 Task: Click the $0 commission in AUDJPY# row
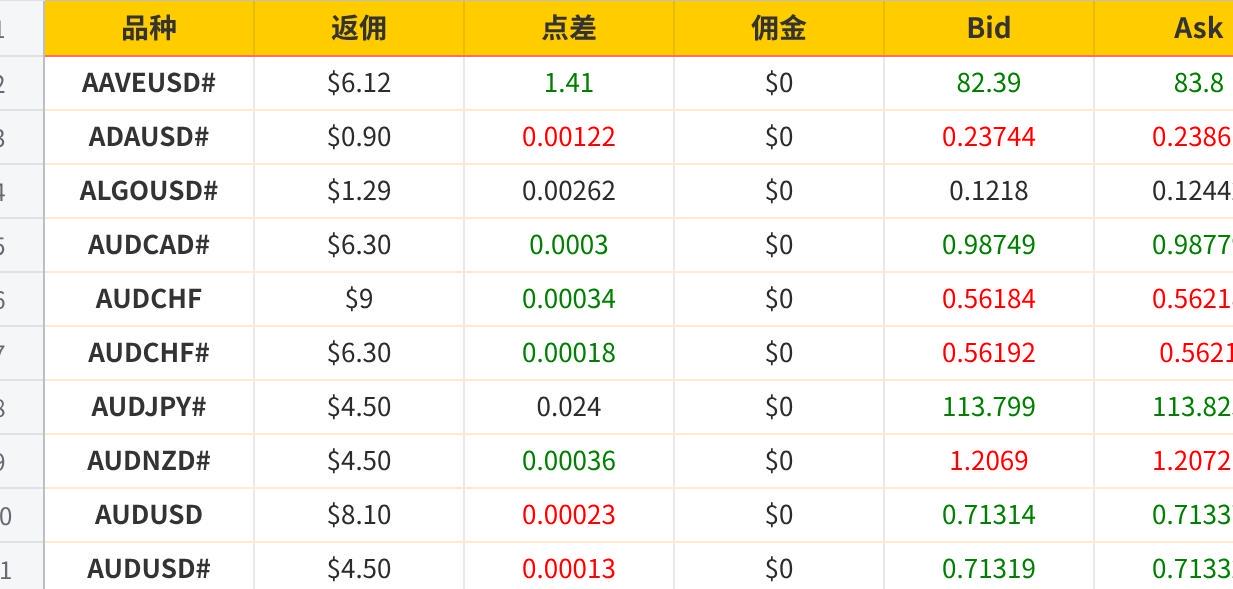click(x=779, y=407)
